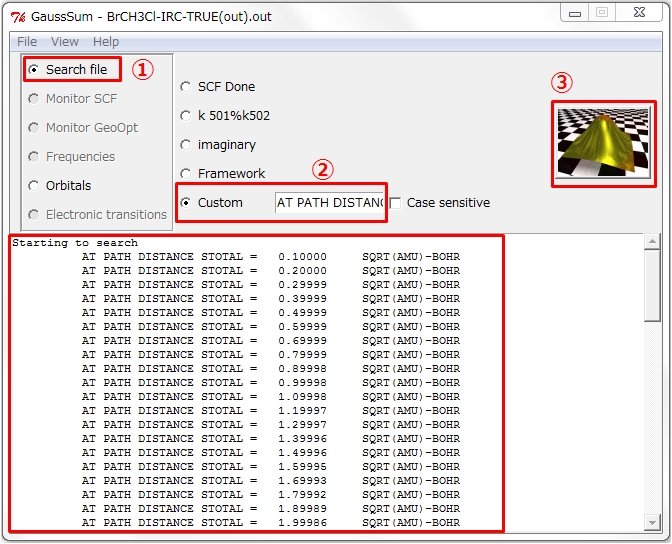The width and height of the screenshot is (672, 544).
Task: Click the GaussSum title bar logo icon
Action: click(x=18, y=17)
